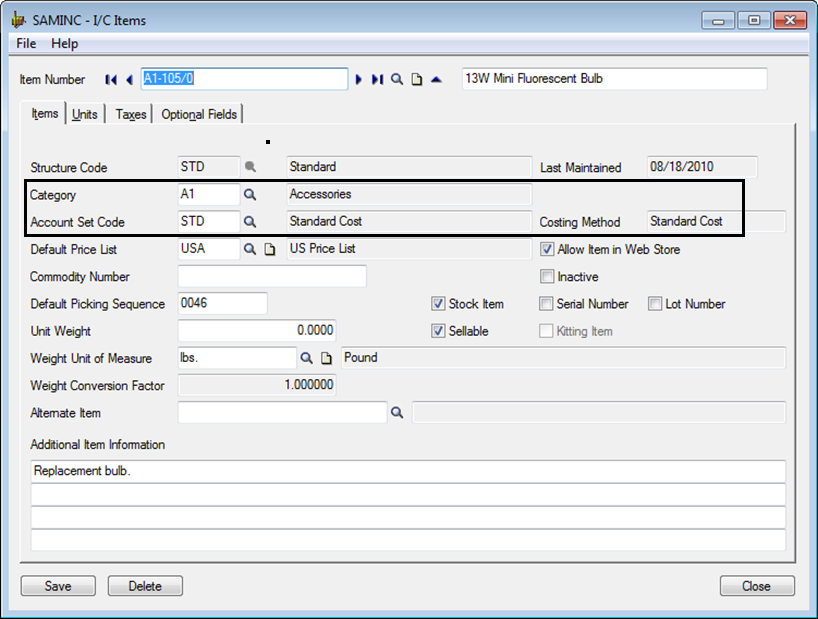Screen dimensions: 818x619
Task: Switch to the Optional Fields tab
Action: coord(199,114)
